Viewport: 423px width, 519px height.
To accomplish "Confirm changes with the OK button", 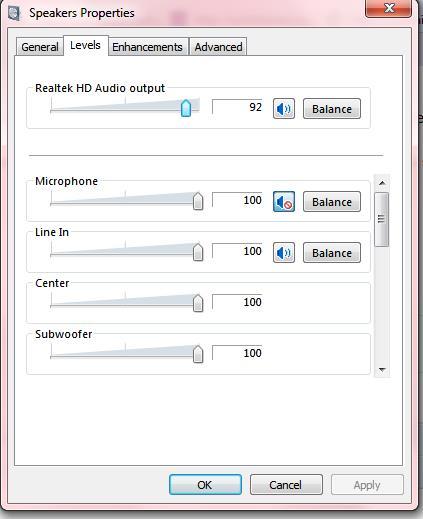I will 205,485.
